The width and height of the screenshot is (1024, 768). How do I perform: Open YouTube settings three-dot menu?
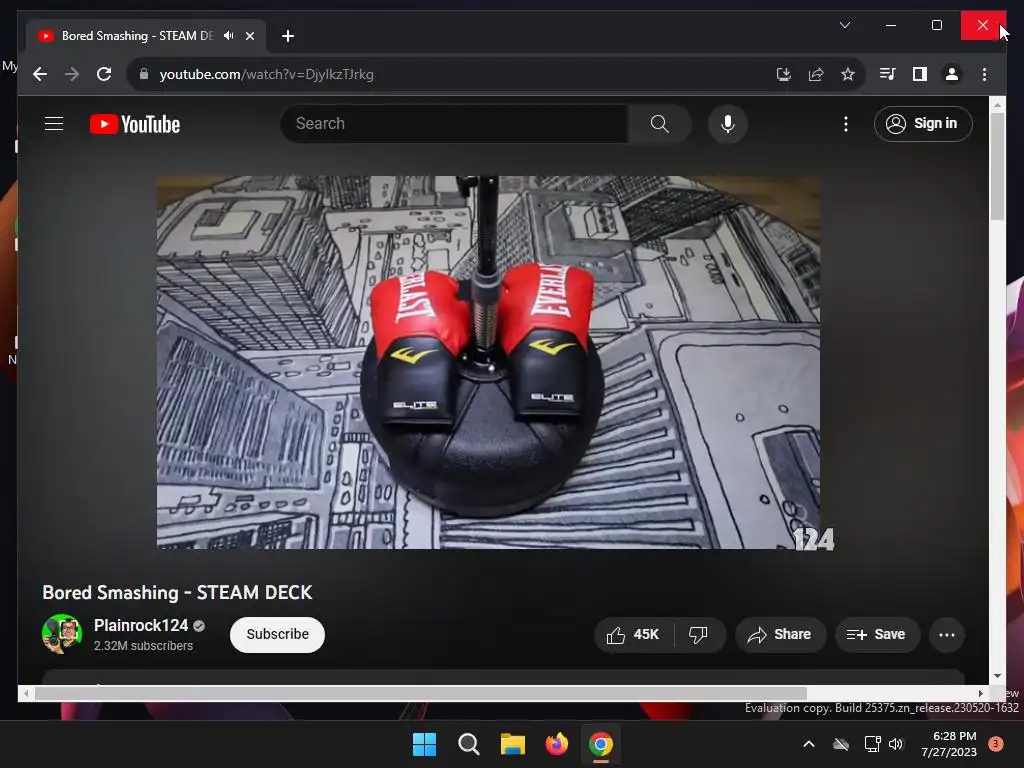click(846, 123)
